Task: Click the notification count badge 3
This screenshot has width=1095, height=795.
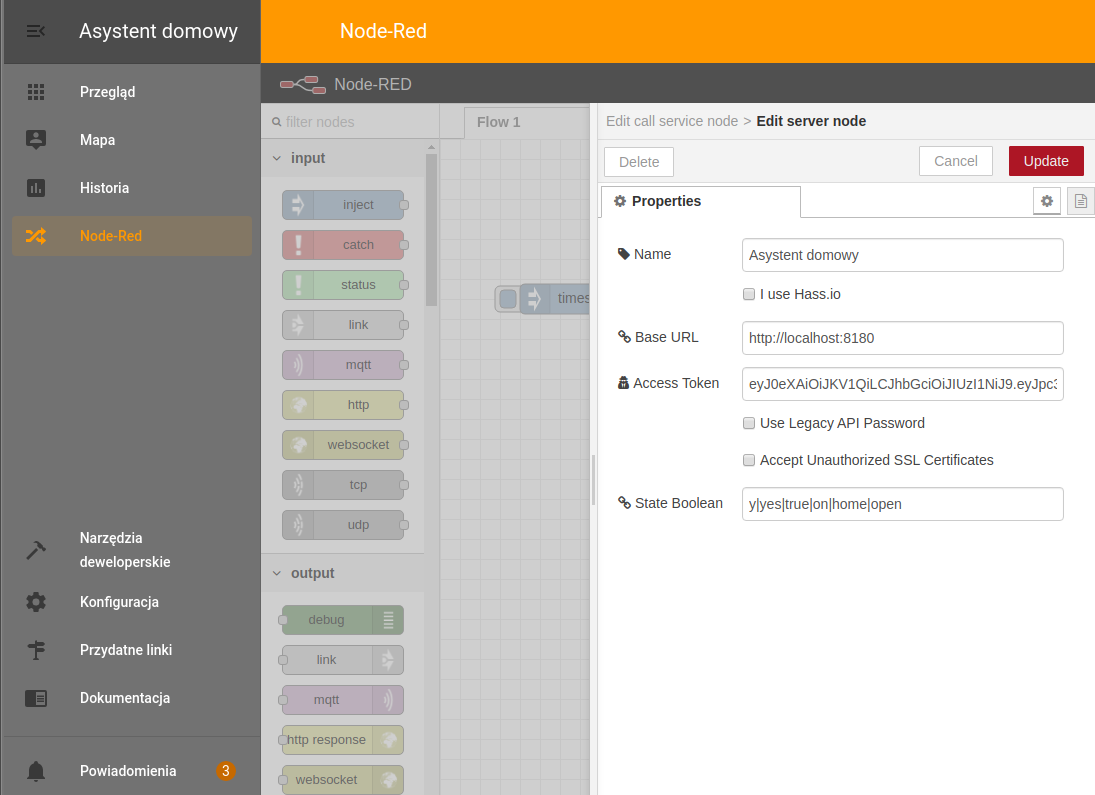Action: (225, 771)
